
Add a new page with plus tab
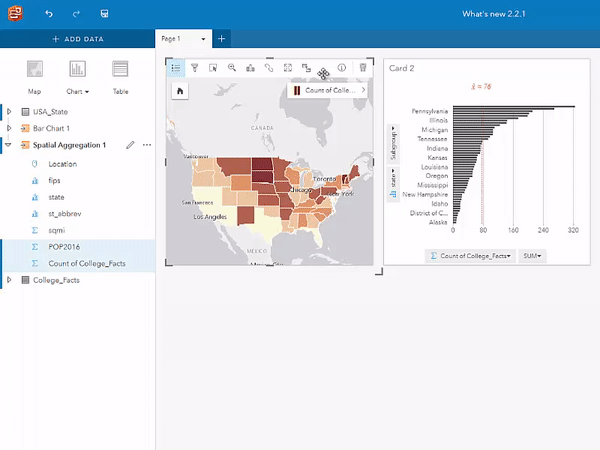[x=221, y=39]
